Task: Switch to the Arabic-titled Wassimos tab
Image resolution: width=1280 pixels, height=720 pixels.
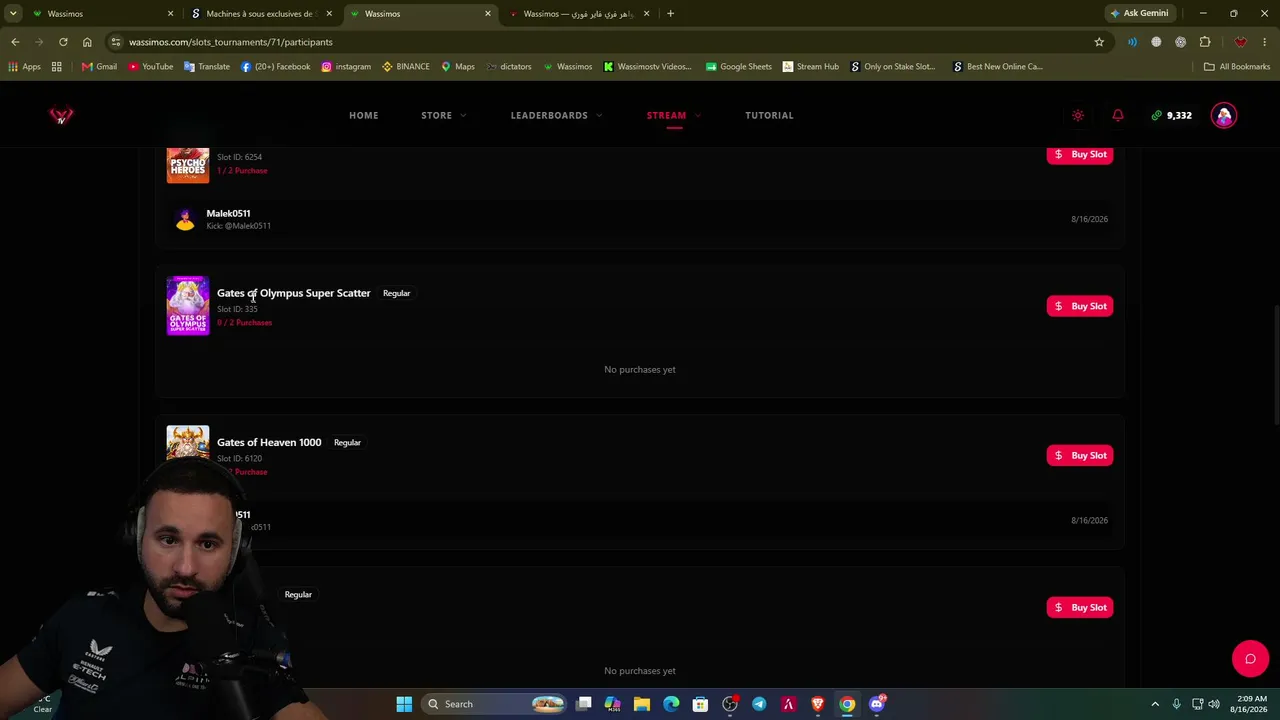Action: (x=580, y=14)
